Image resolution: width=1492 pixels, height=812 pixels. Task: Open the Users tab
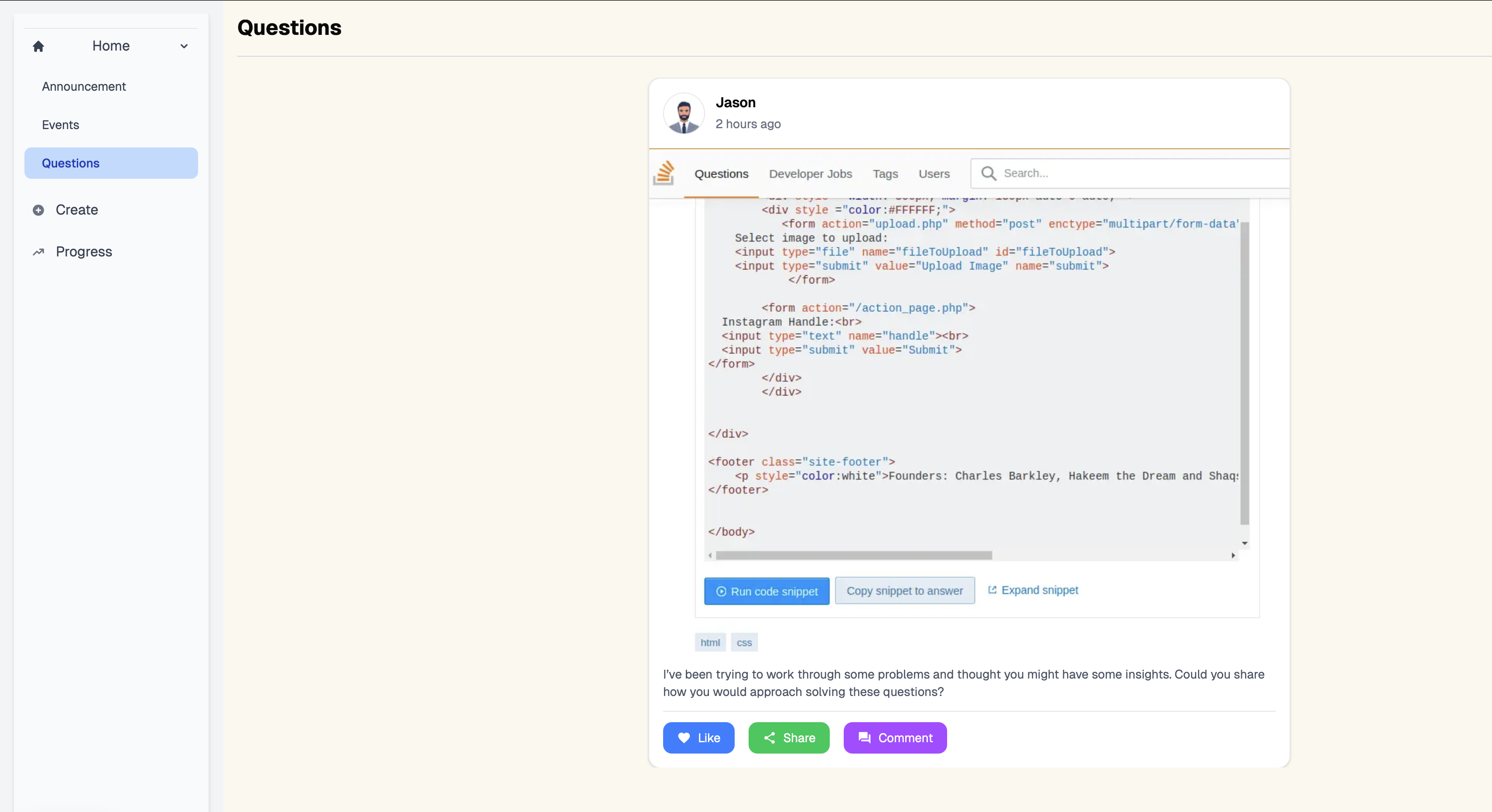[x=934, y=174]
